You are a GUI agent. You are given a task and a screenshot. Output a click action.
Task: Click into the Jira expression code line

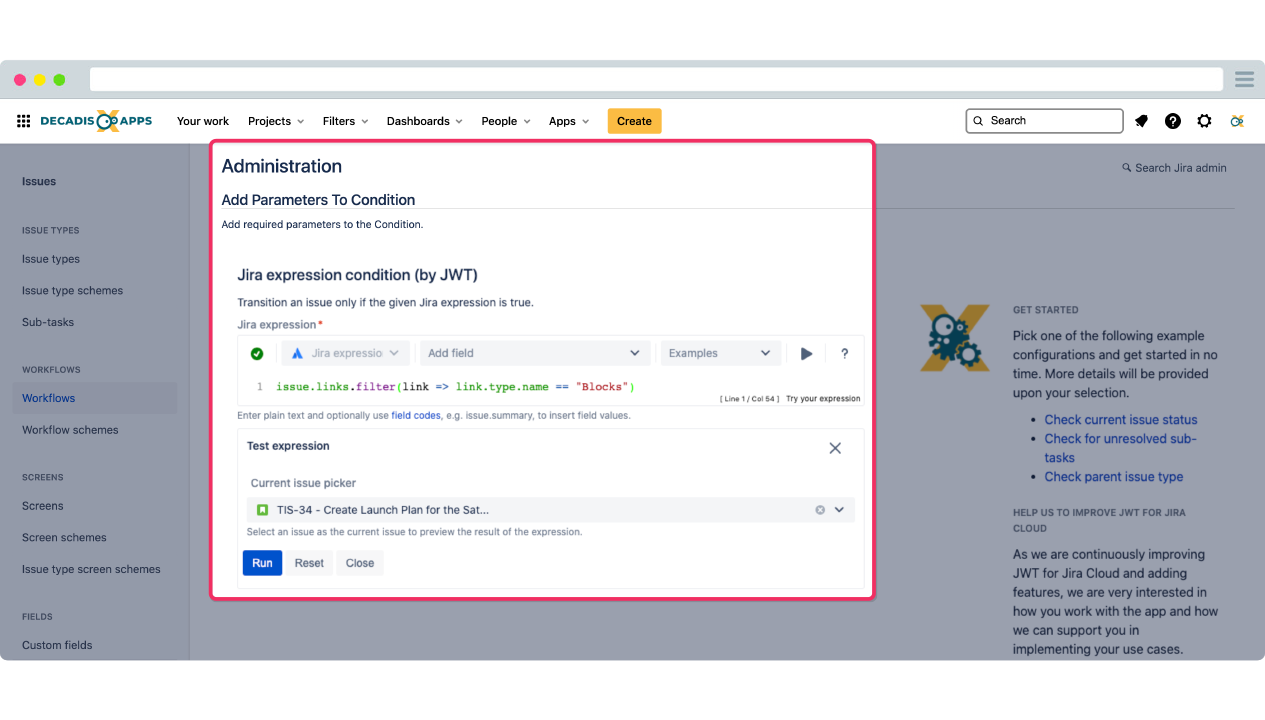tap(456, 387)
